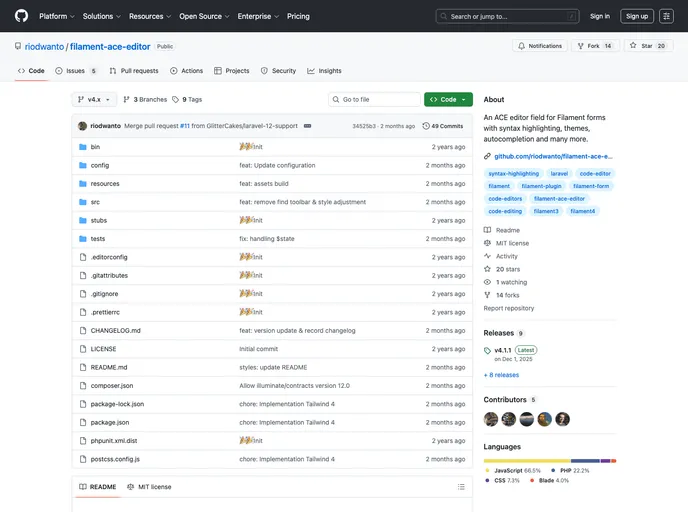Open pull request #11 link

coord(185,126)
